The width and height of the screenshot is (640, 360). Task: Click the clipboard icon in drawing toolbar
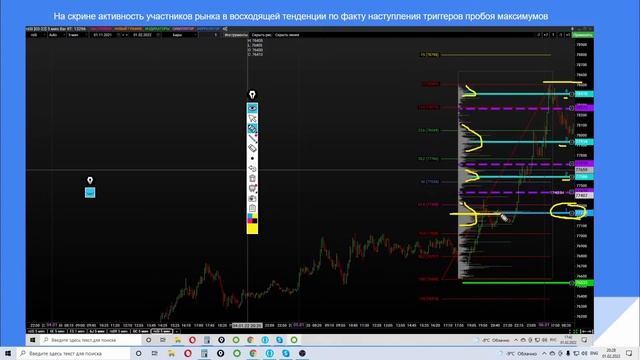click(252, 208)
